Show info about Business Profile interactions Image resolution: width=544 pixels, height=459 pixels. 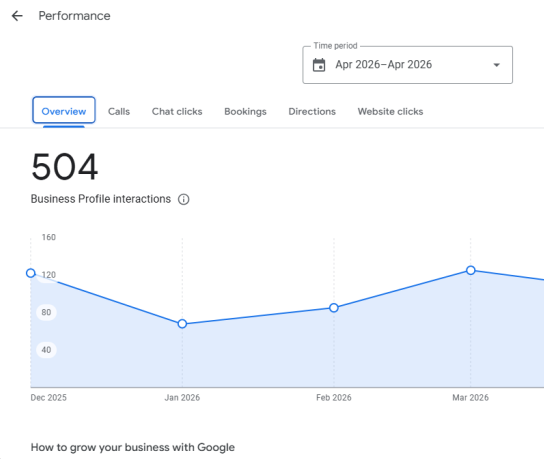pyautogui.click(x=184, y=199)
